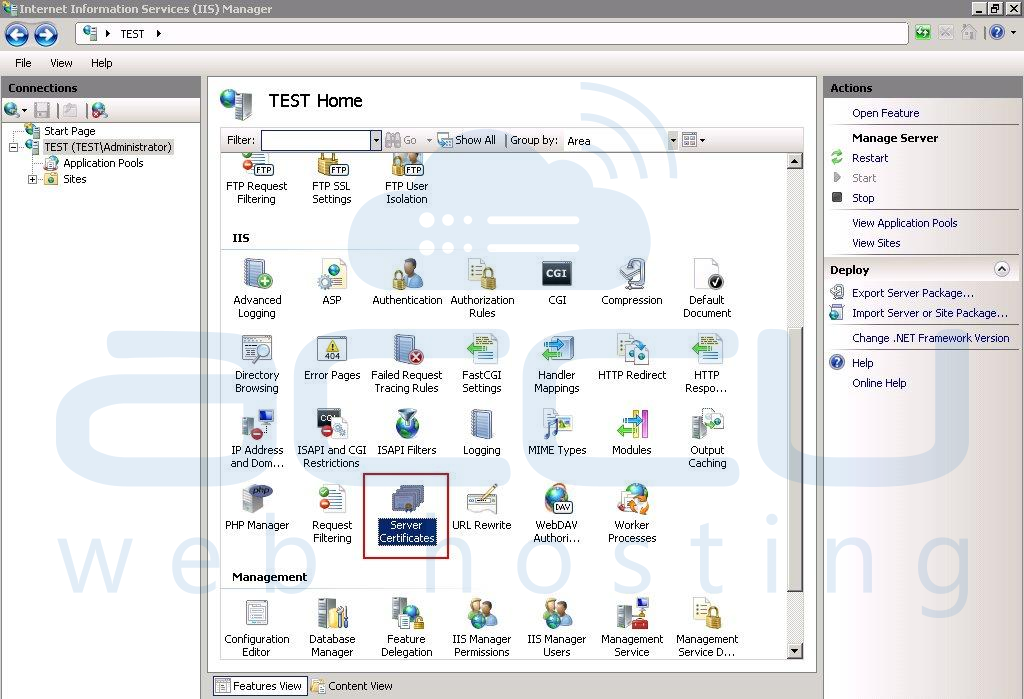Open the Compression feature
1024x699 pixels.
point(632,282)
